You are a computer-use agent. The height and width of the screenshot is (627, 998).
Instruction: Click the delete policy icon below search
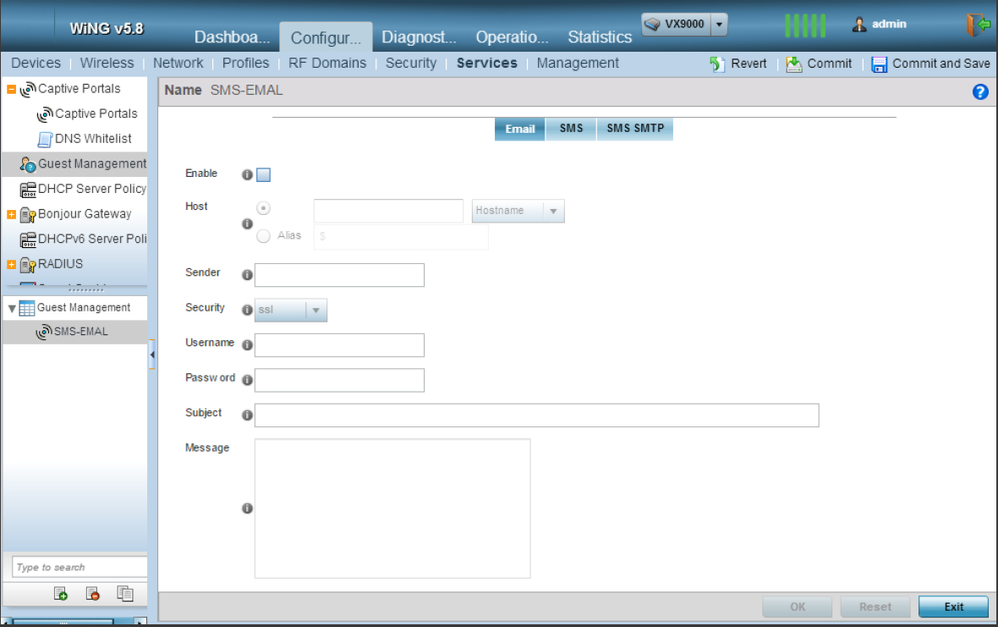point(93,594)
